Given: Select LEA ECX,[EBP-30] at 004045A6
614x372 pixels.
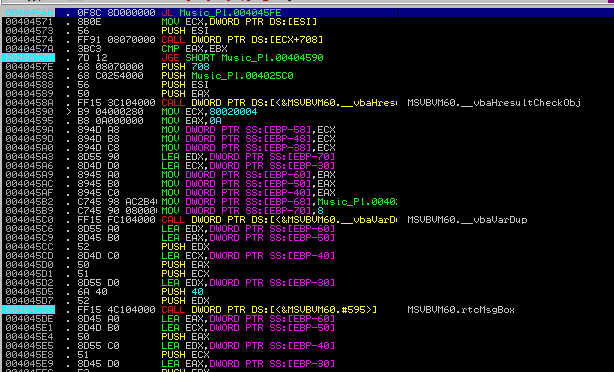Looking at the screenshot, I should click(248, 166).
